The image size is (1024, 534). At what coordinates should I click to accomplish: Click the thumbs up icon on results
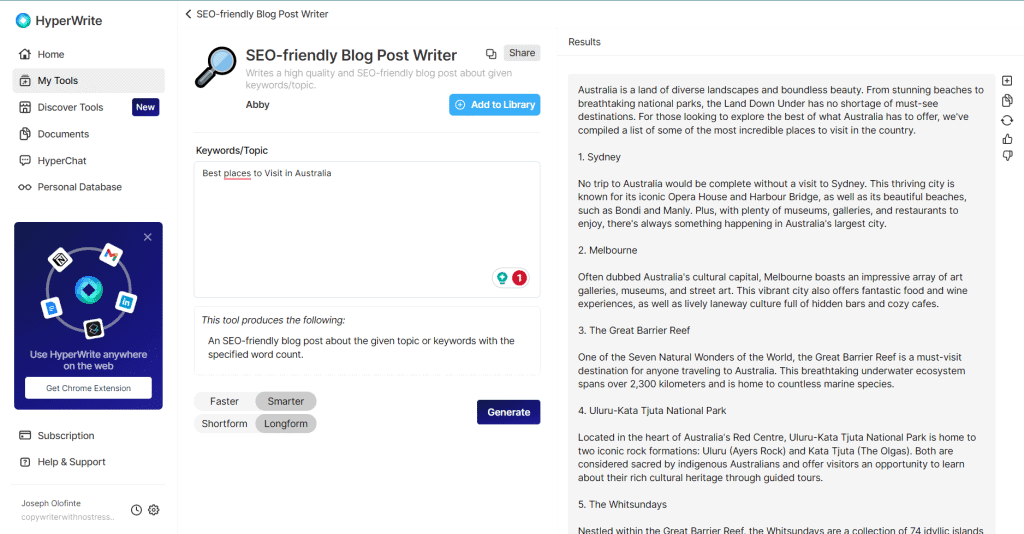pyautogui.click(x=1007, y=139)
